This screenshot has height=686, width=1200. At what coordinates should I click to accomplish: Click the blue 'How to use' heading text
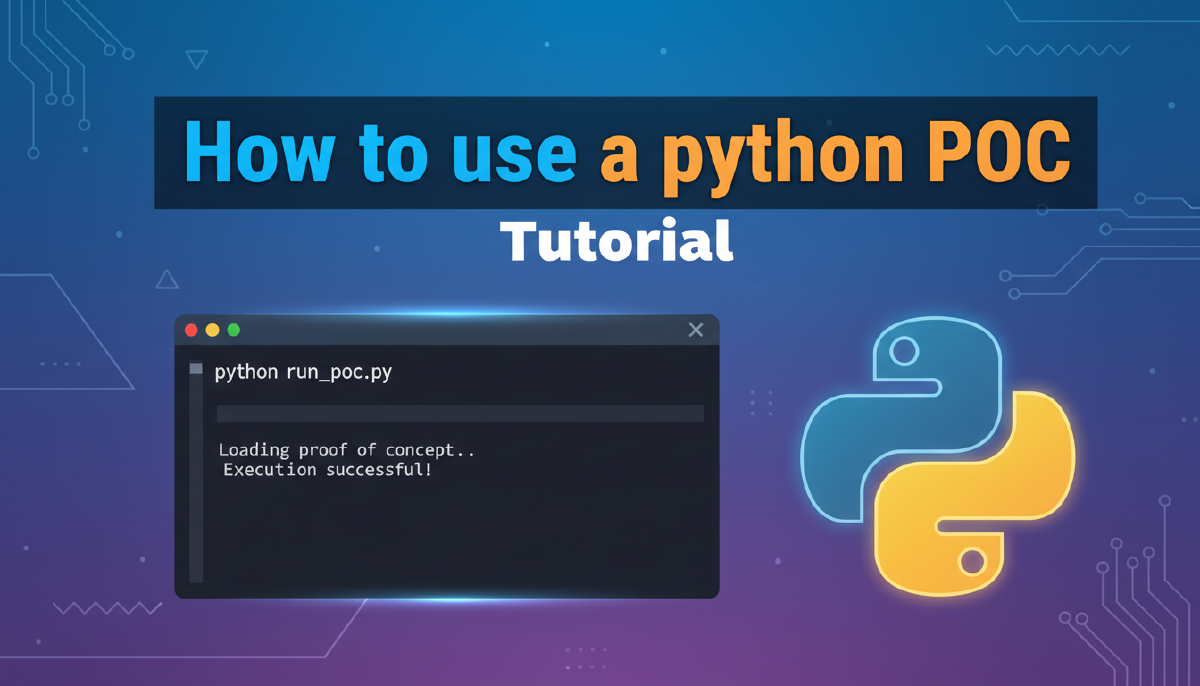[x=380, y=153]
